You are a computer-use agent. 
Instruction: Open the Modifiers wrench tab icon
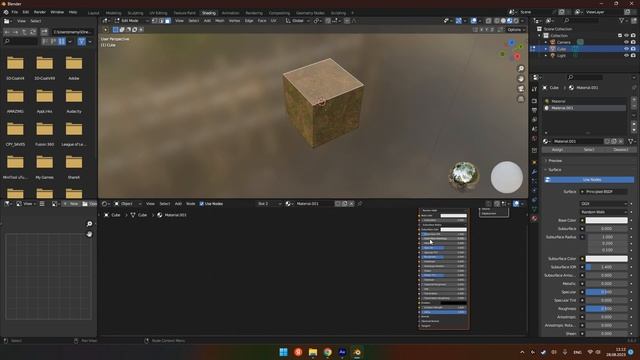click(x=534, y=172)
